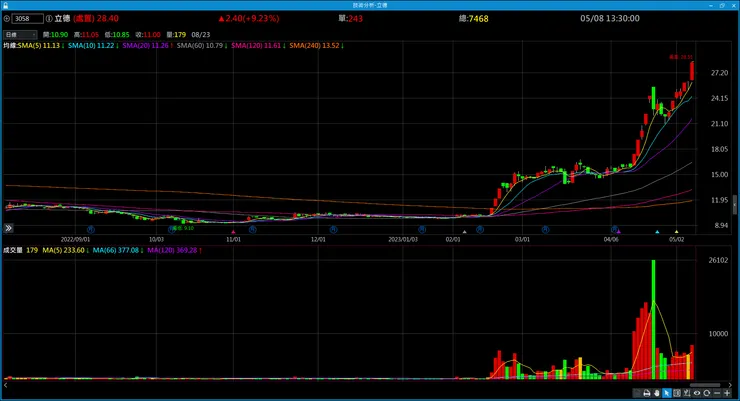Click the 26102 volume axis label

pyautogui.click(x=718, y=260)
